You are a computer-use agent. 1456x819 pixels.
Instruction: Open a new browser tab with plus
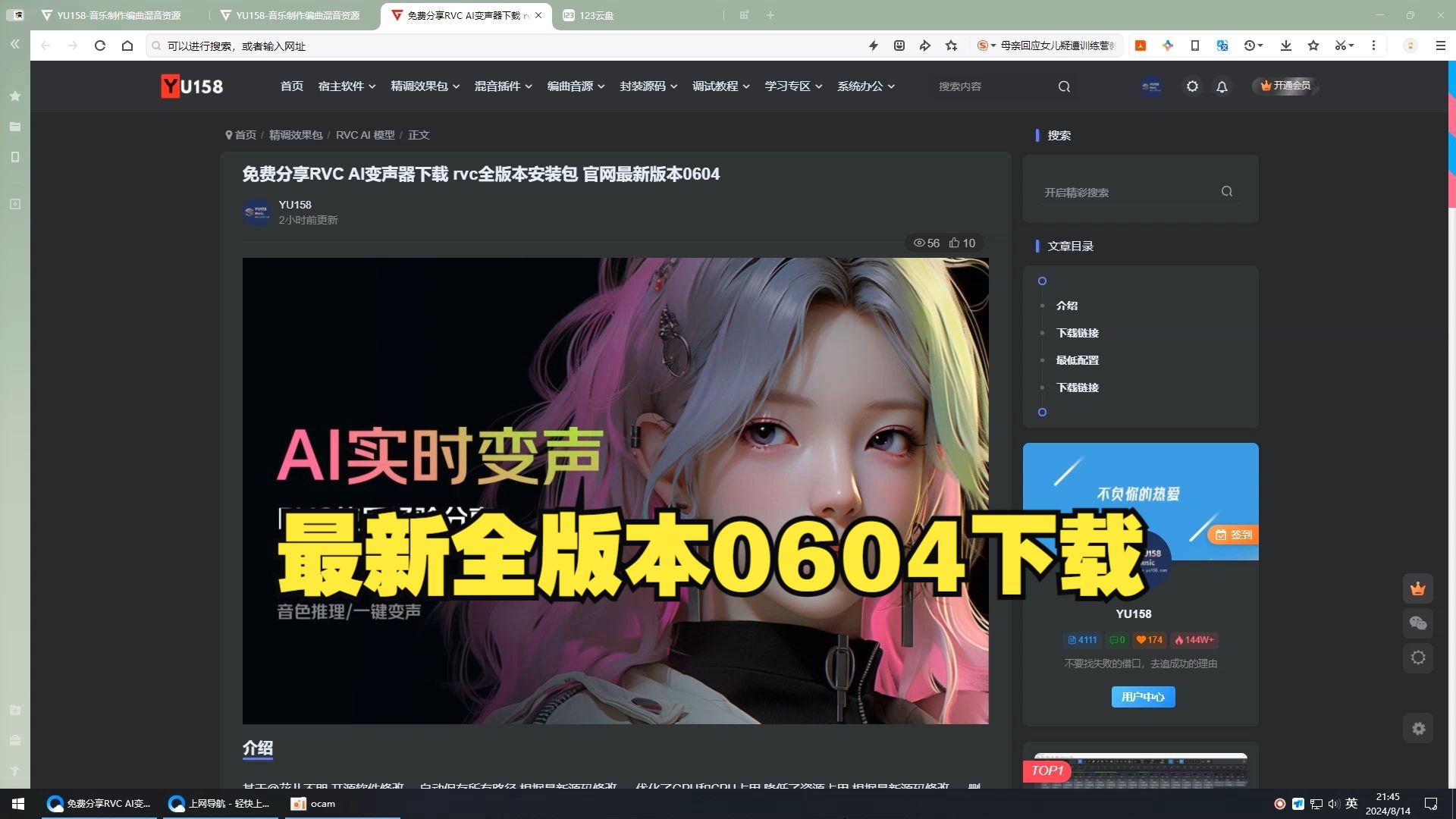point(770,15)
